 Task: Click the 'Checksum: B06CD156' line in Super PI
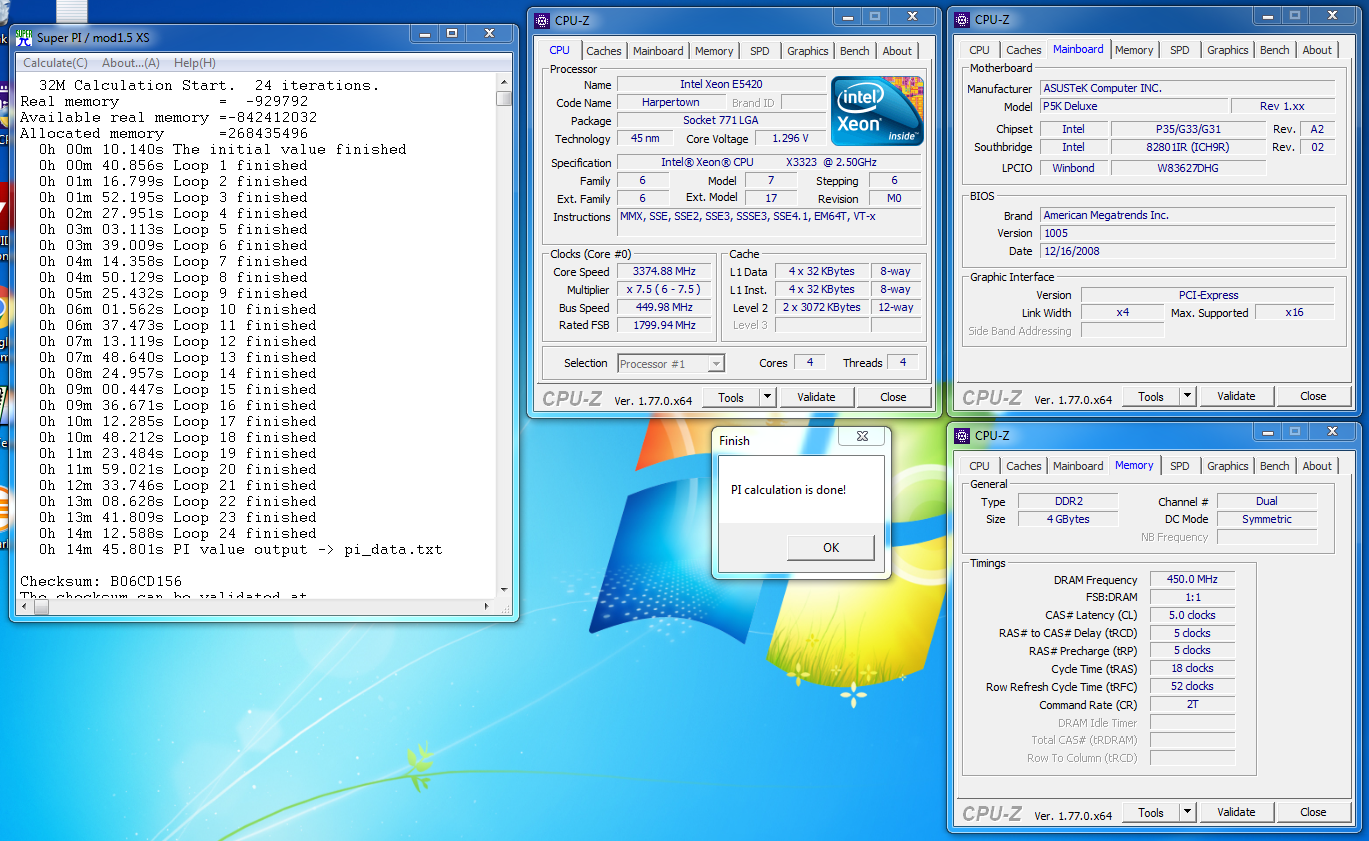tap(101, 581)
